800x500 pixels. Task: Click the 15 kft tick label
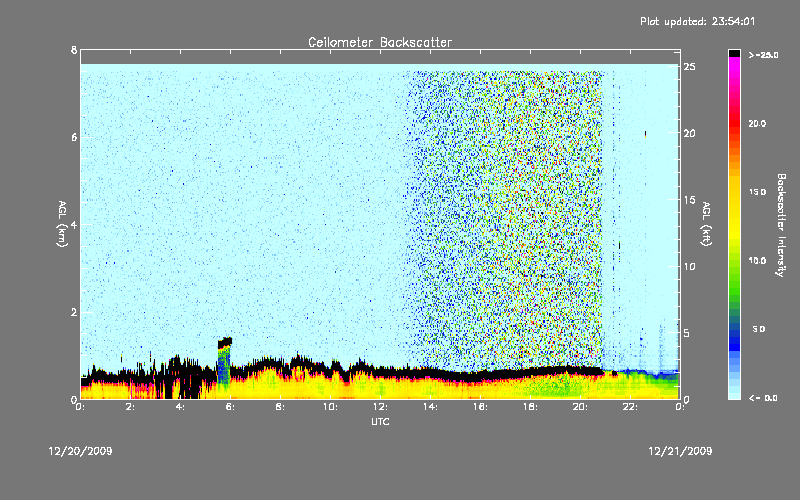click(x=689, y=200)
